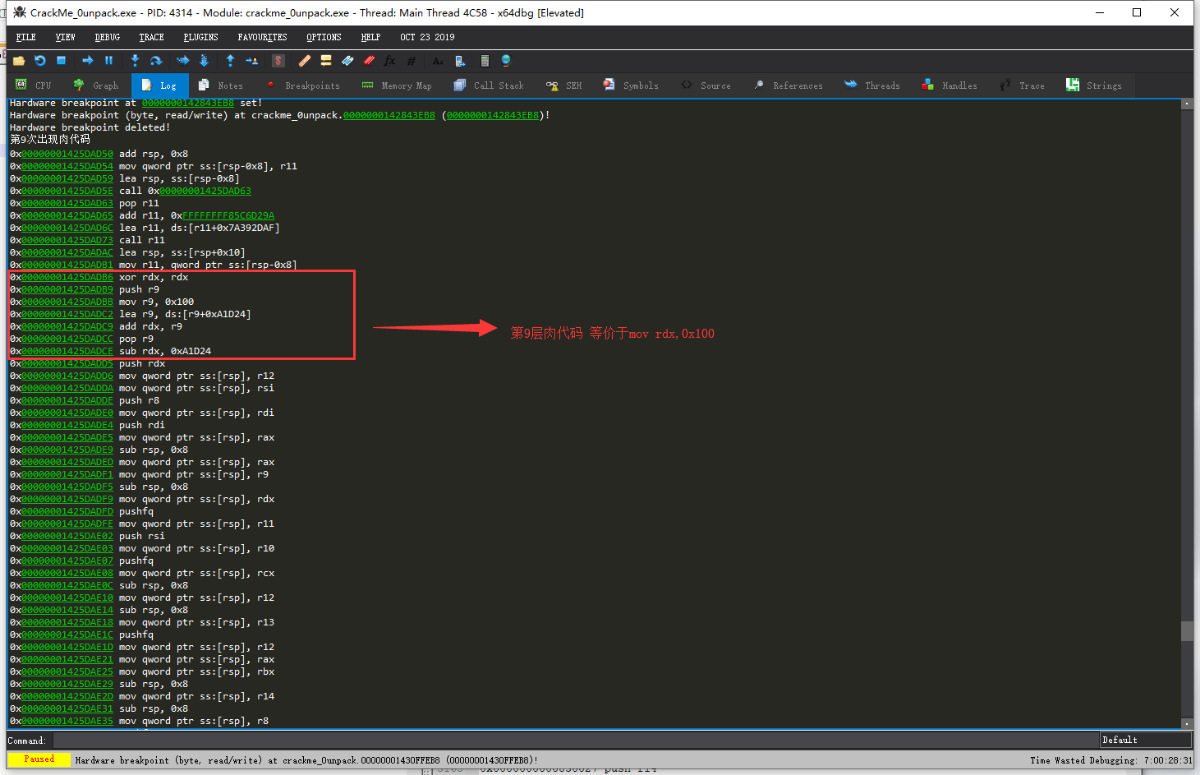Viewport: 1200px width, 775px height.
Task: Open the Debug menu
Action: 107,37
